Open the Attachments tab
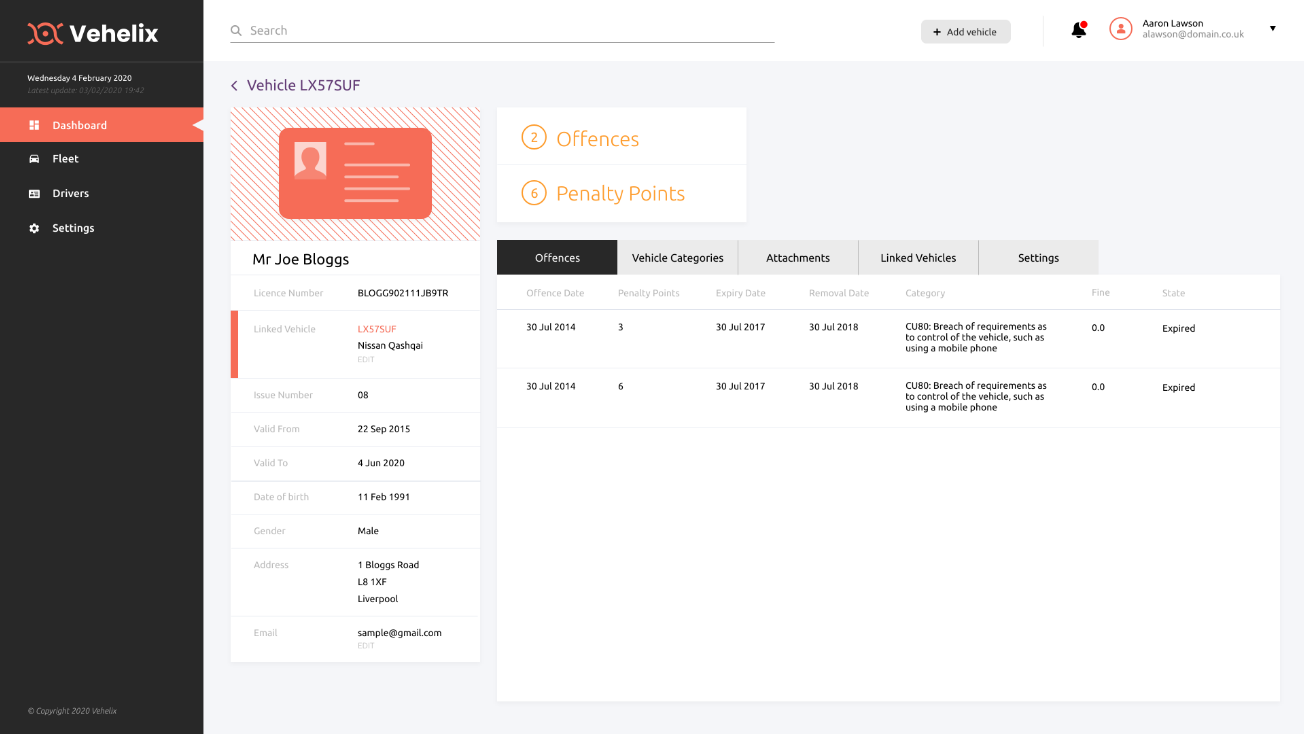The image size is (1304, 734). tap(797, 258)
